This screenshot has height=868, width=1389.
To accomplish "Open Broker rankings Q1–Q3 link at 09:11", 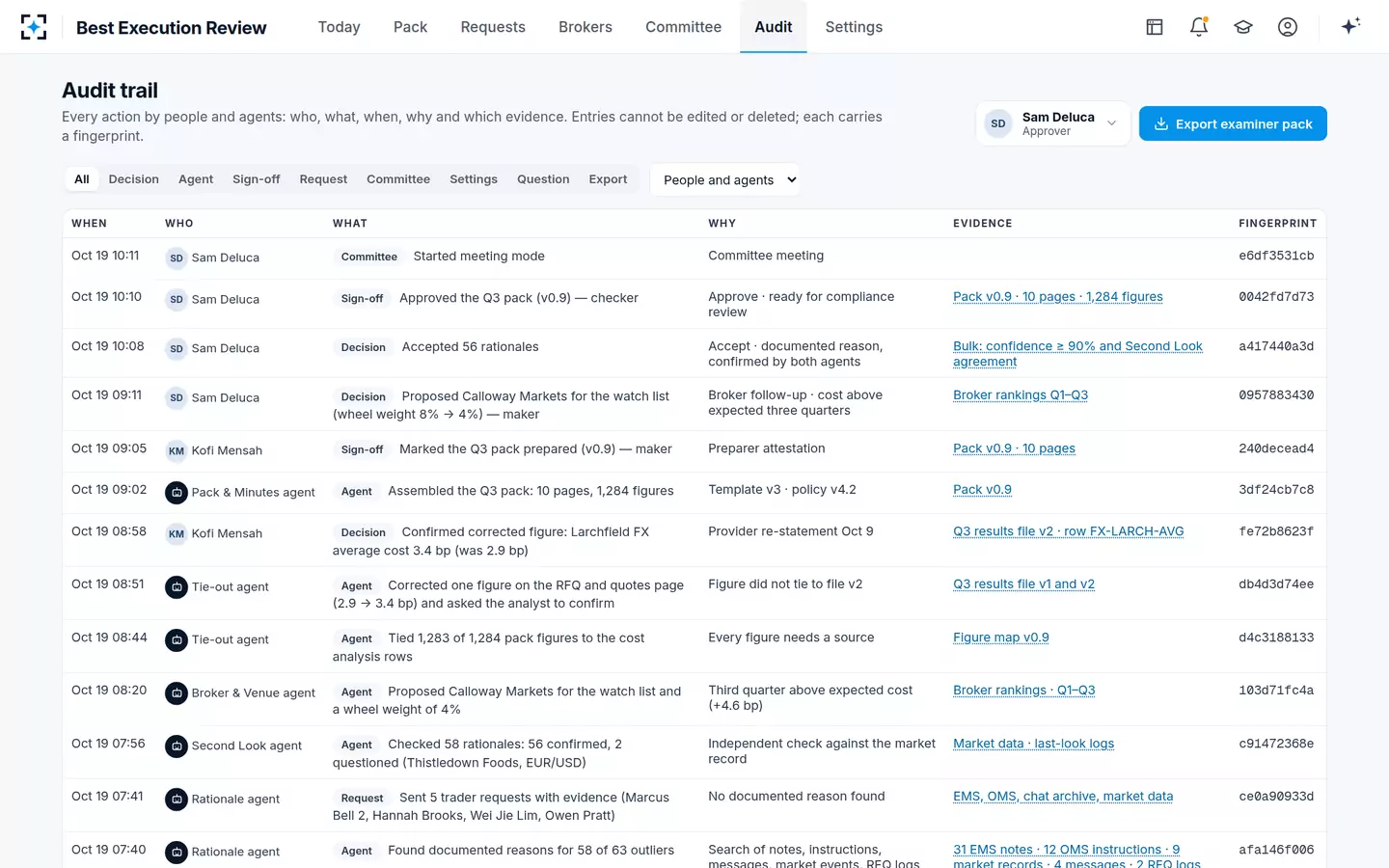I will [x=1021, y=395].
